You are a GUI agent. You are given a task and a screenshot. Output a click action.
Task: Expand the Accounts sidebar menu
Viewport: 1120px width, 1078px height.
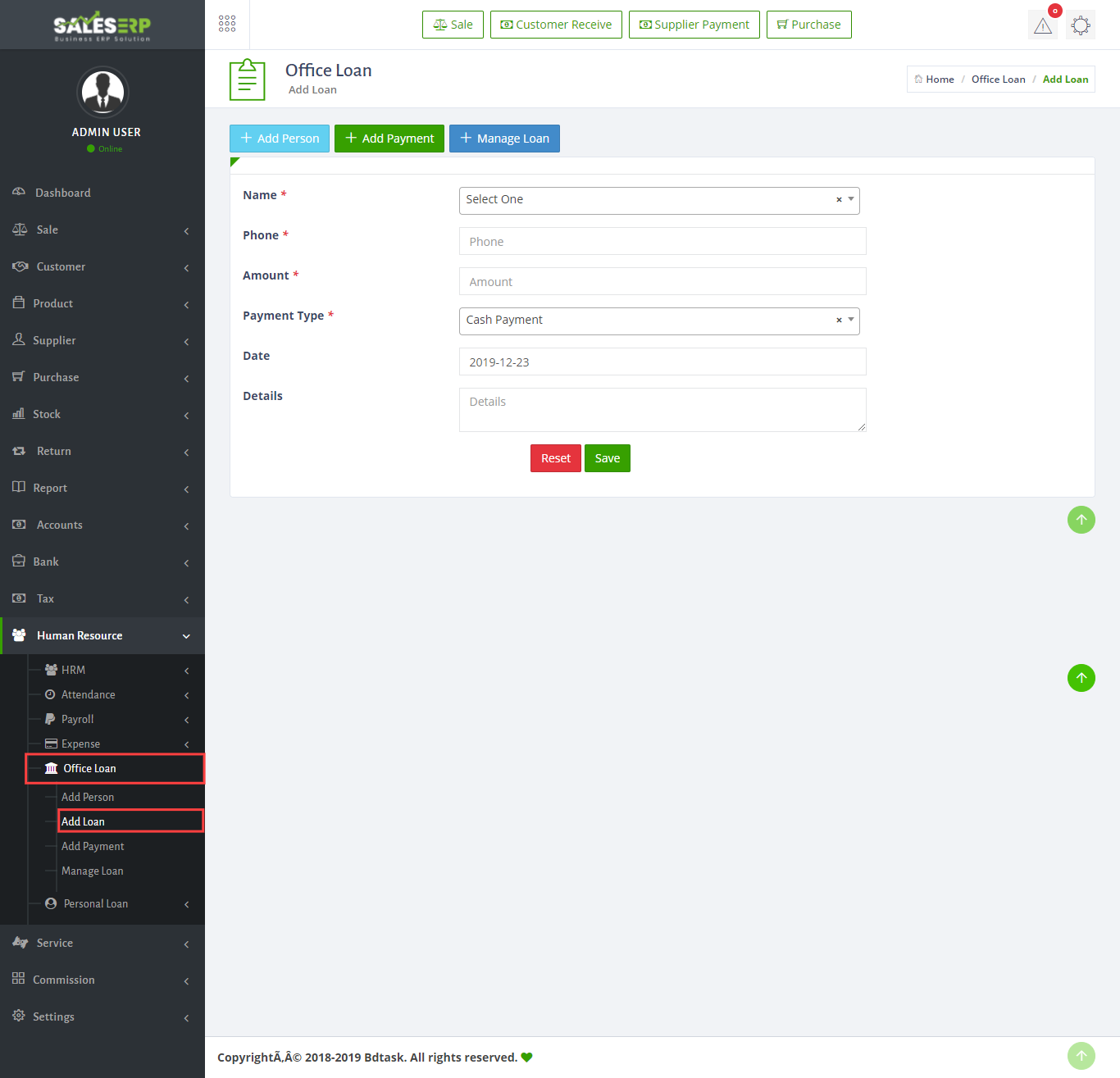click(60, 525)
